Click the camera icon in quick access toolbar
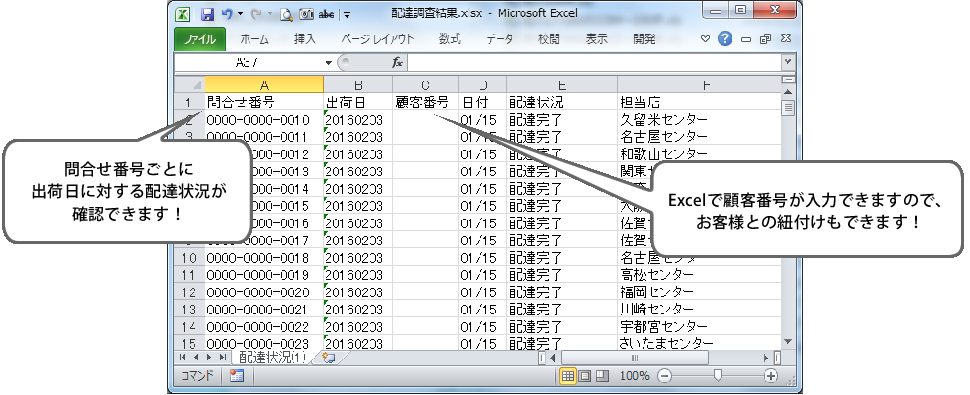Image resolution: width=970 pixels, height=395 pixels. point(306,14)
